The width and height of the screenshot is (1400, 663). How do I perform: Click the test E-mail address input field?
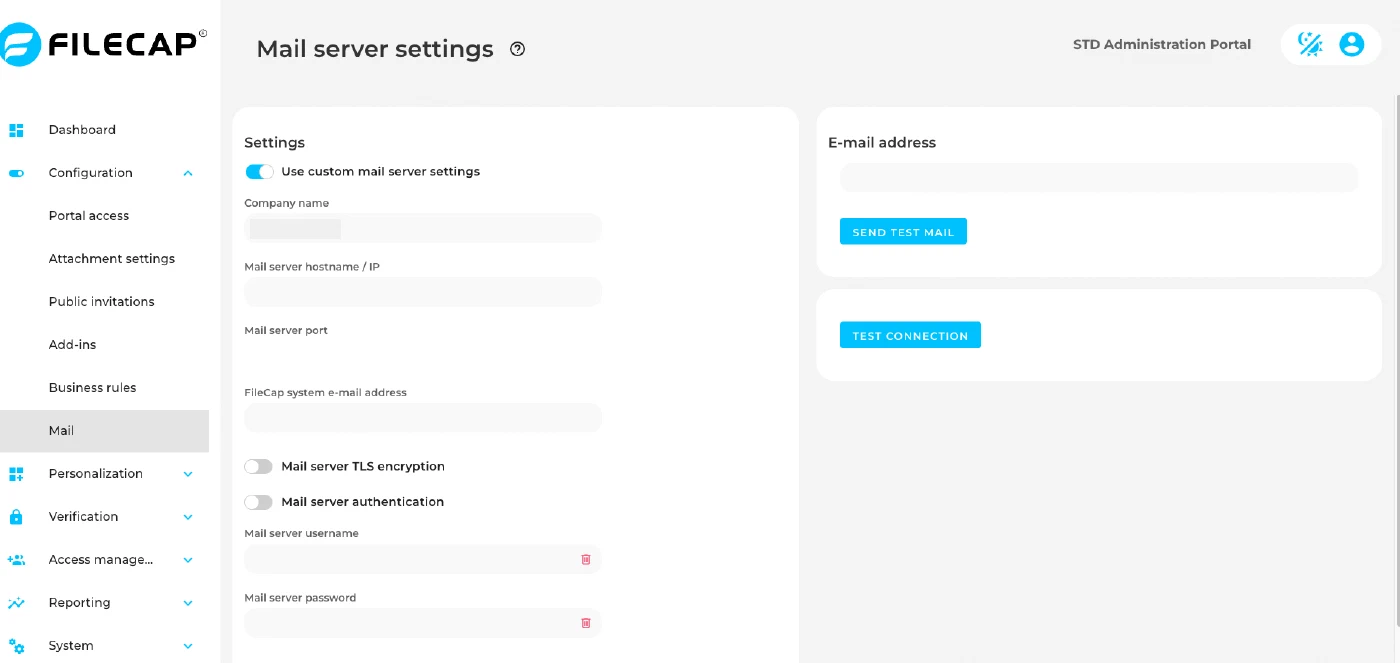click(1099, 178)
